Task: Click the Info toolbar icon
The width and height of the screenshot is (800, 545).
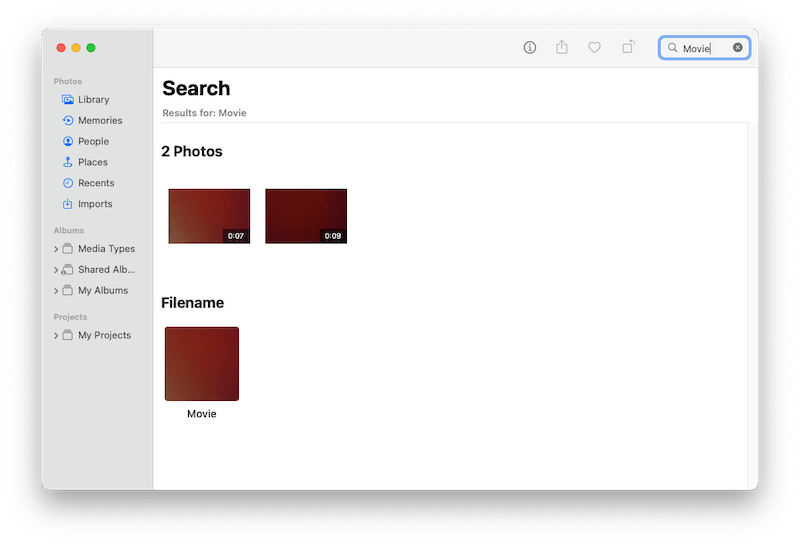Action: tap(530, 47)
